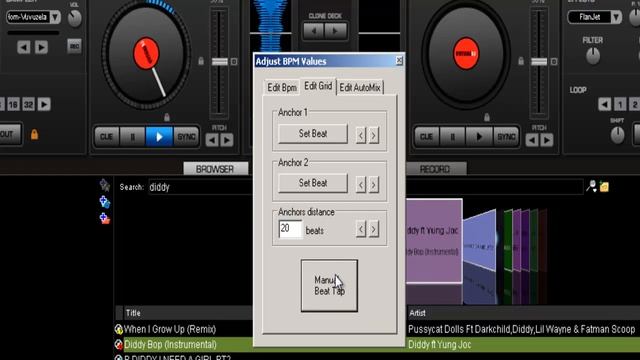The width and height of the screenshot is (640, 360).
Task: Hit CUE on the right deck
Action: [x=427, y=137]
